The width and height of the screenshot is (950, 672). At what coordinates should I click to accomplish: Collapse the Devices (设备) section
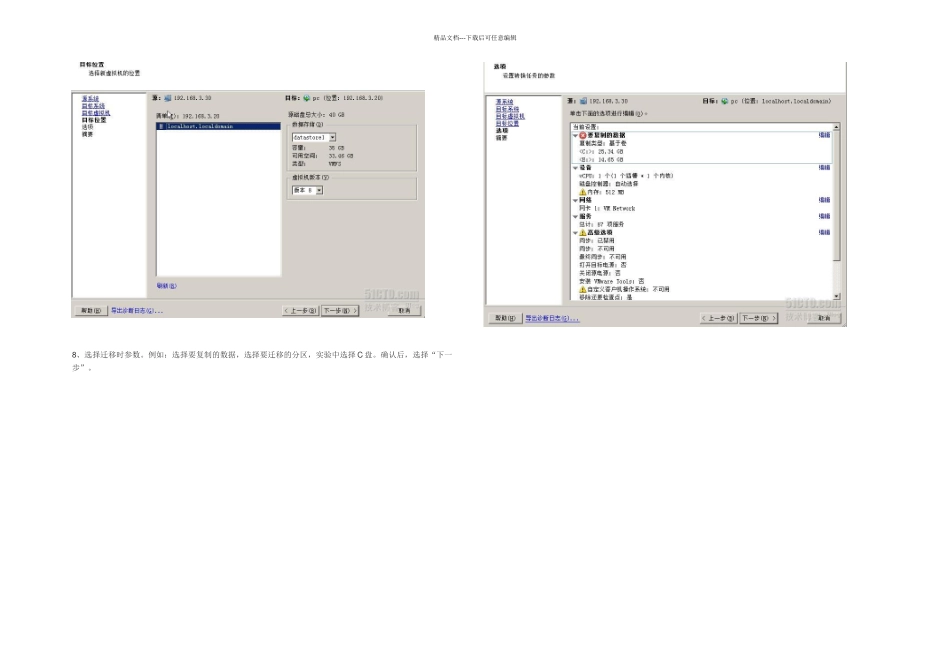tap(576, 168)
